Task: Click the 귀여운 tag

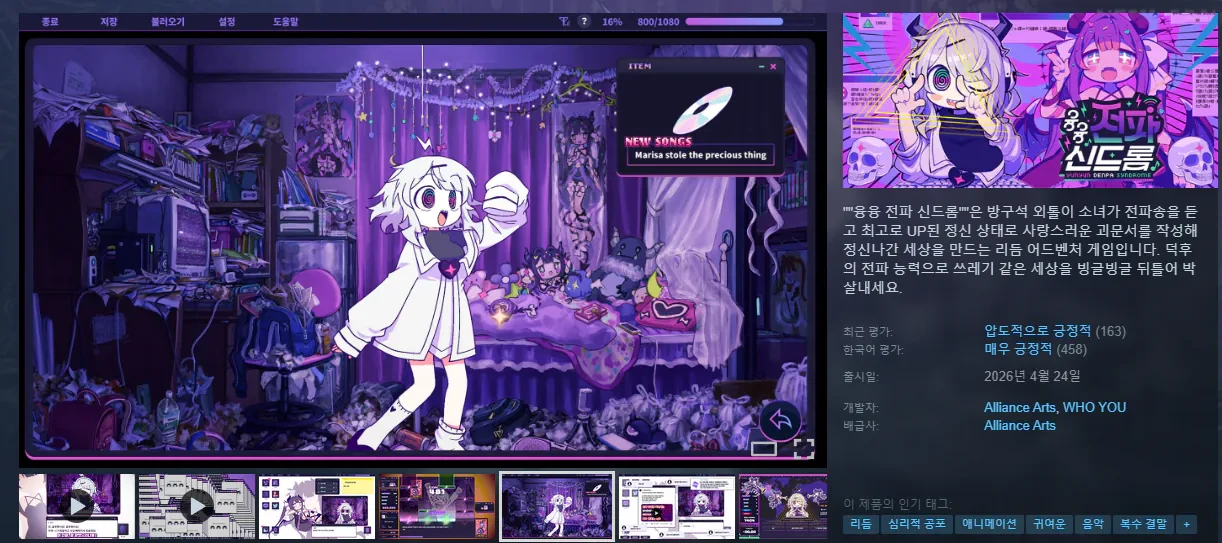Action: point(1050,523)
